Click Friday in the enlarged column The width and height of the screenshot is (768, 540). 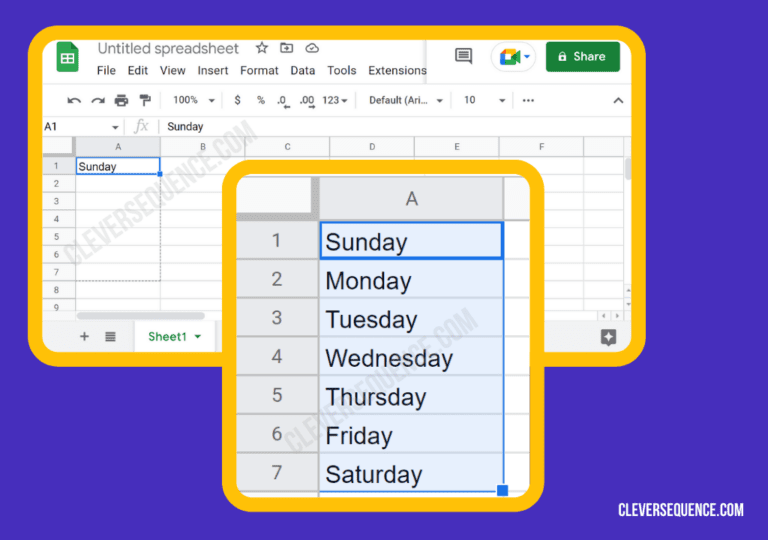pyautogui.click(x=411, y=434)
